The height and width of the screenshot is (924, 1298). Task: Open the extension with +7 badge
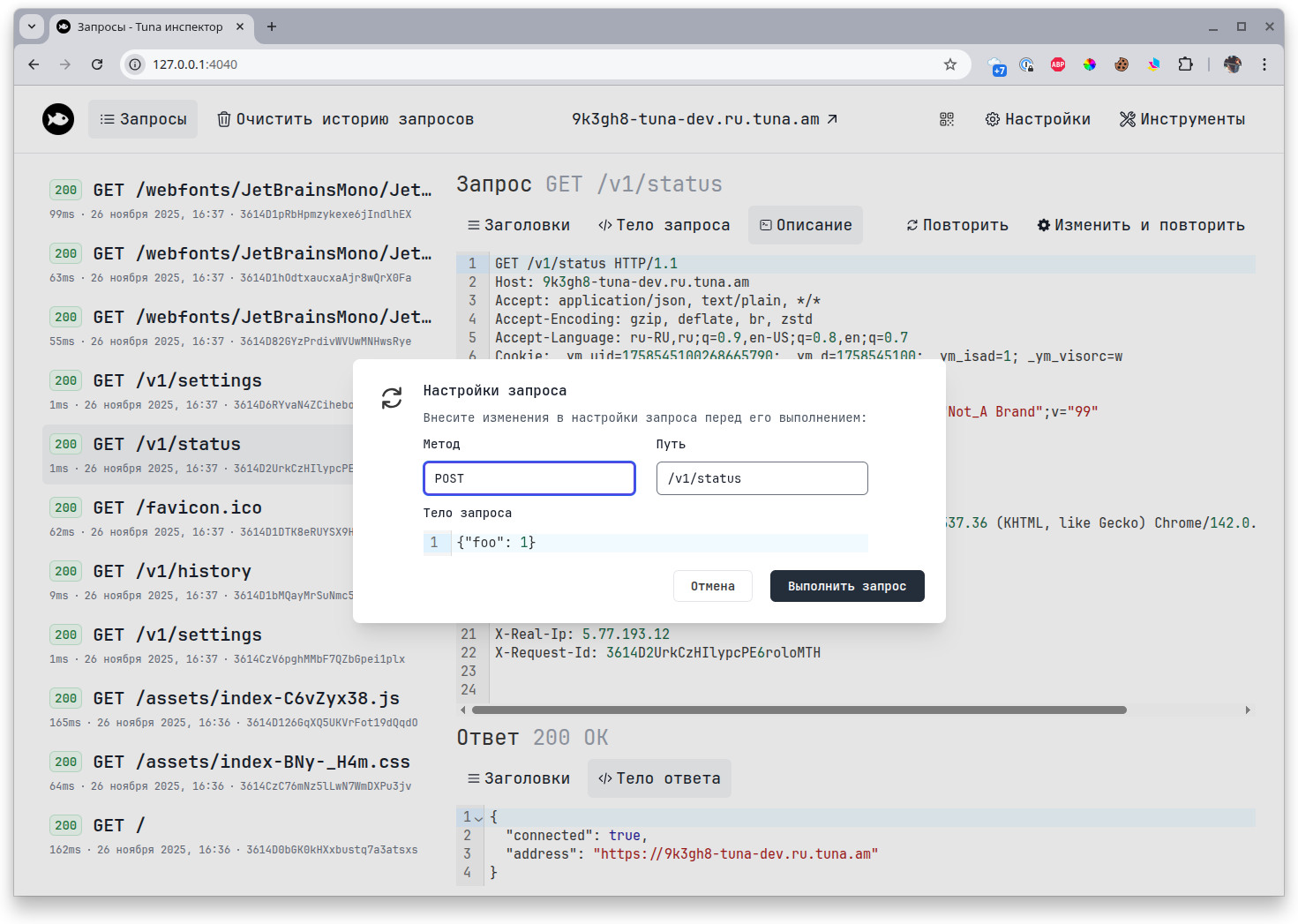pos(996,65)
